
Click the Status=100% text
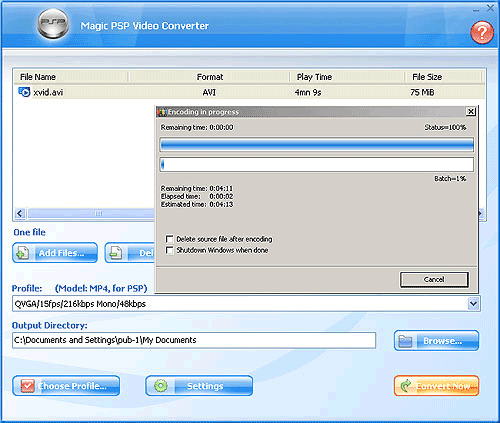(445, 127)
